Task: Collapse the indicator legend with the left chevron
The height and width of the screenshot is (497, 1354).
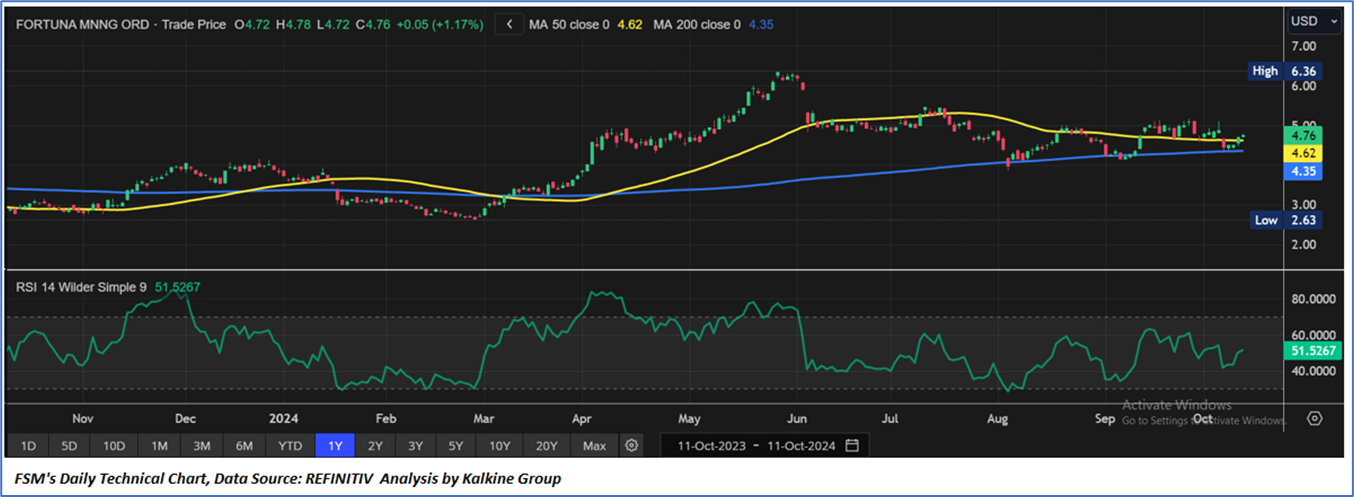Action: [x=510, y=23]
